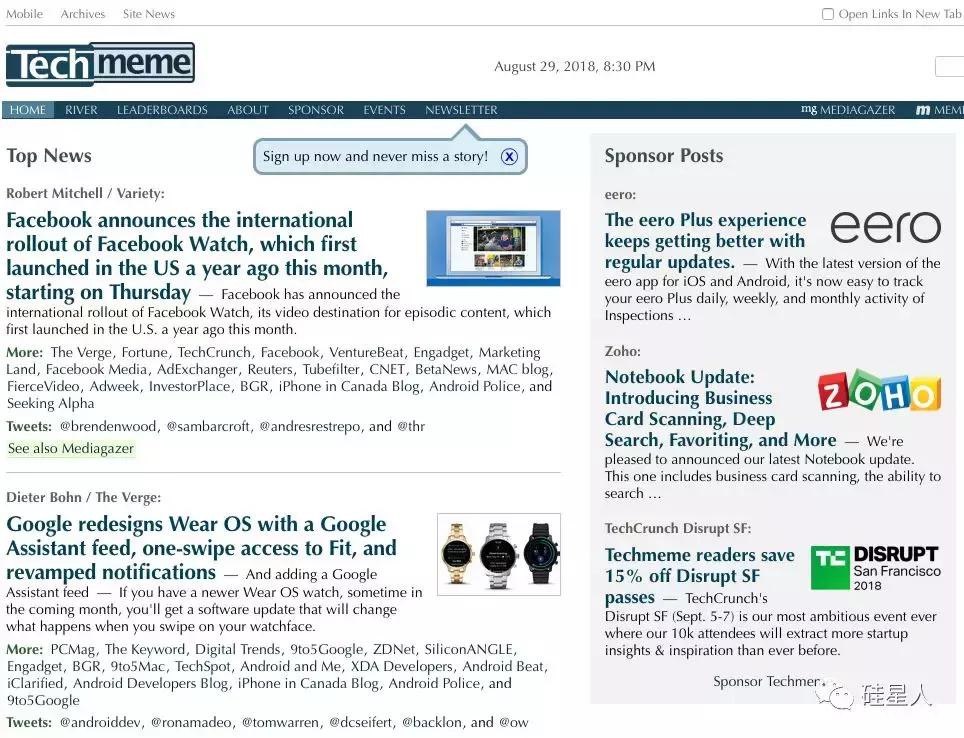Open the Archives link
964x738 pixels.
[x=83, y=14]
